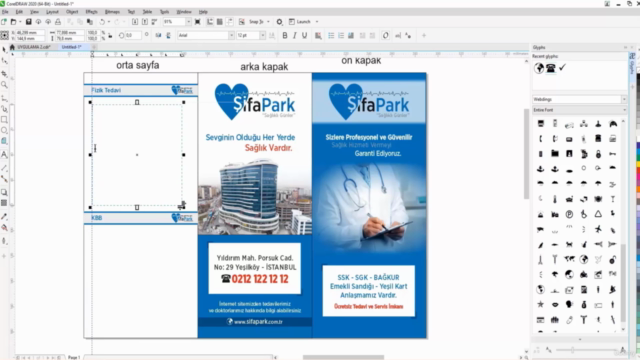Expand the Snap To dropdown

[268, 22]
